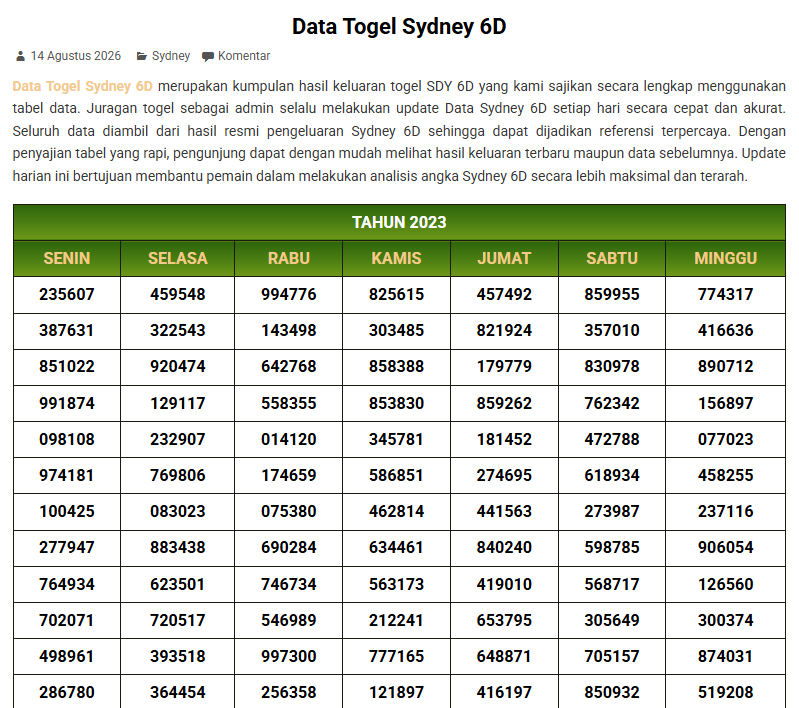Screen dimensions: 799x708
Task: Click the number 416636
Action: pos(725,331)
